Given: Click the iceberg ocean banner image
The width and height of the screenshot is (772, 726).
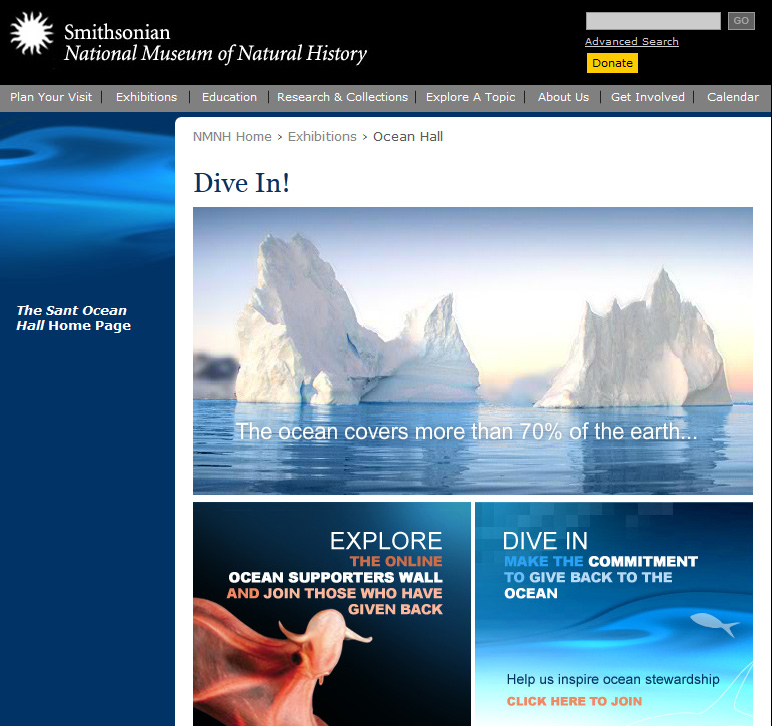Looking at the screenshot, I should coord(472,350).
